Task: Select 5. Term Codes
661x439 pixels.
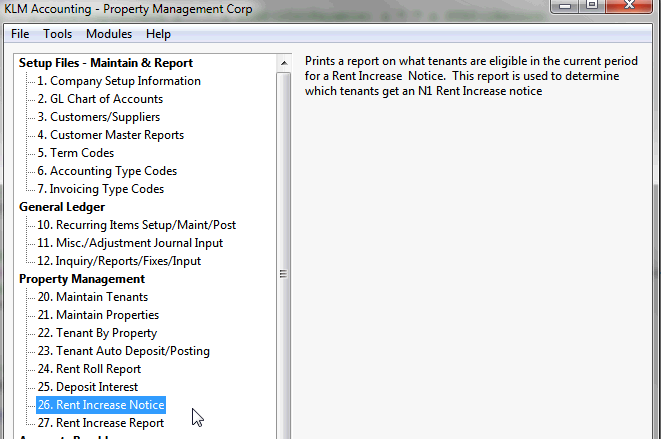Action: click(x=75, y=153)
